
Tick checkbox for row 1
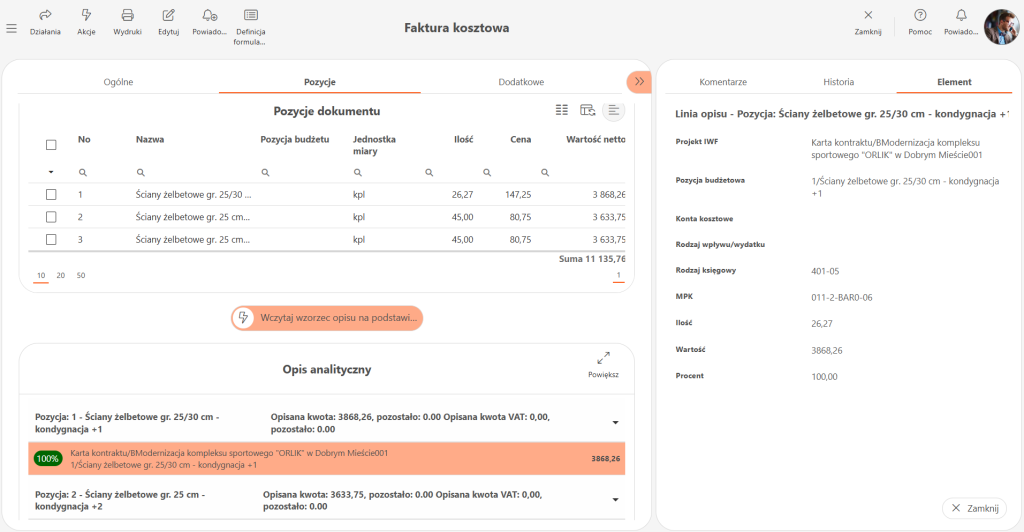click(x=51, y=195)
